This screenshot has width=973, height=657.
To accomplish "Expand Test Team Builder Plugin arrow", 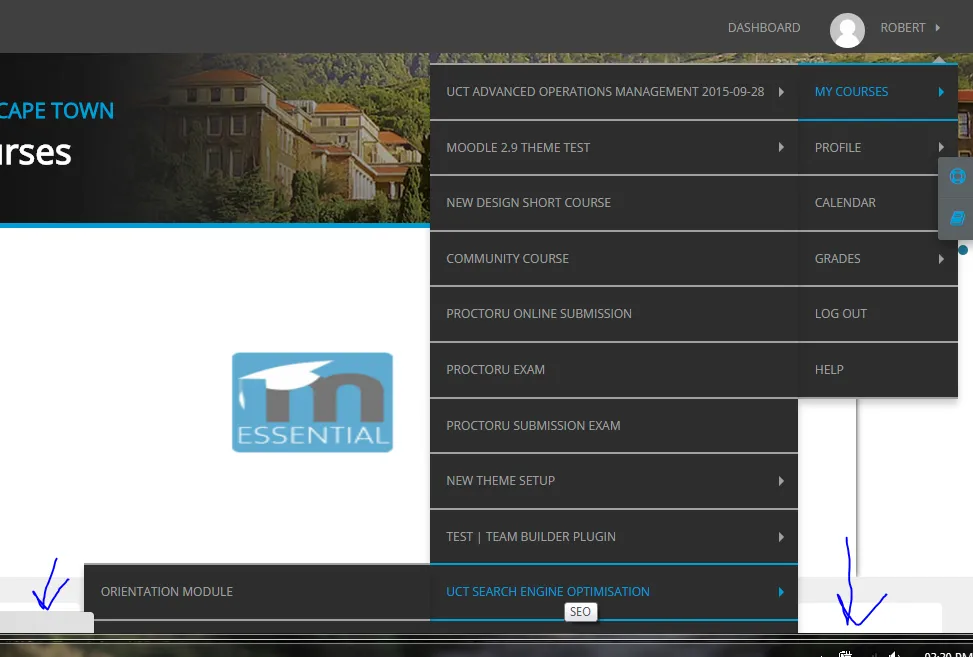I will click(781, 537).
